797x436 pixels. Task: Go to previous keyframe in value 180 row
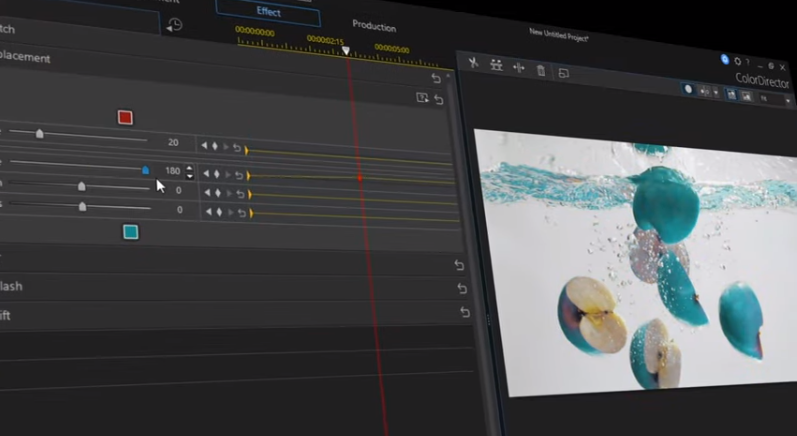tap(206, 173)
